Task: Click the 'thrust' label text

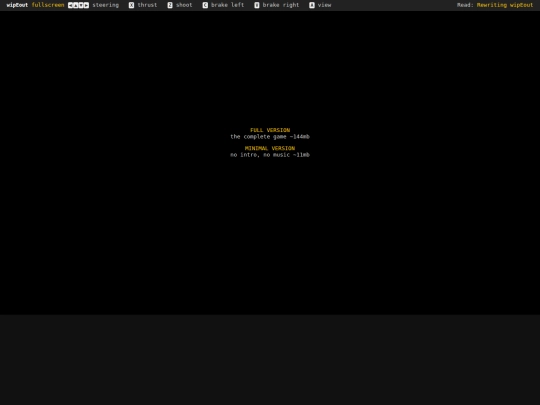Action: pyautogui.click(x=147, y=5)
